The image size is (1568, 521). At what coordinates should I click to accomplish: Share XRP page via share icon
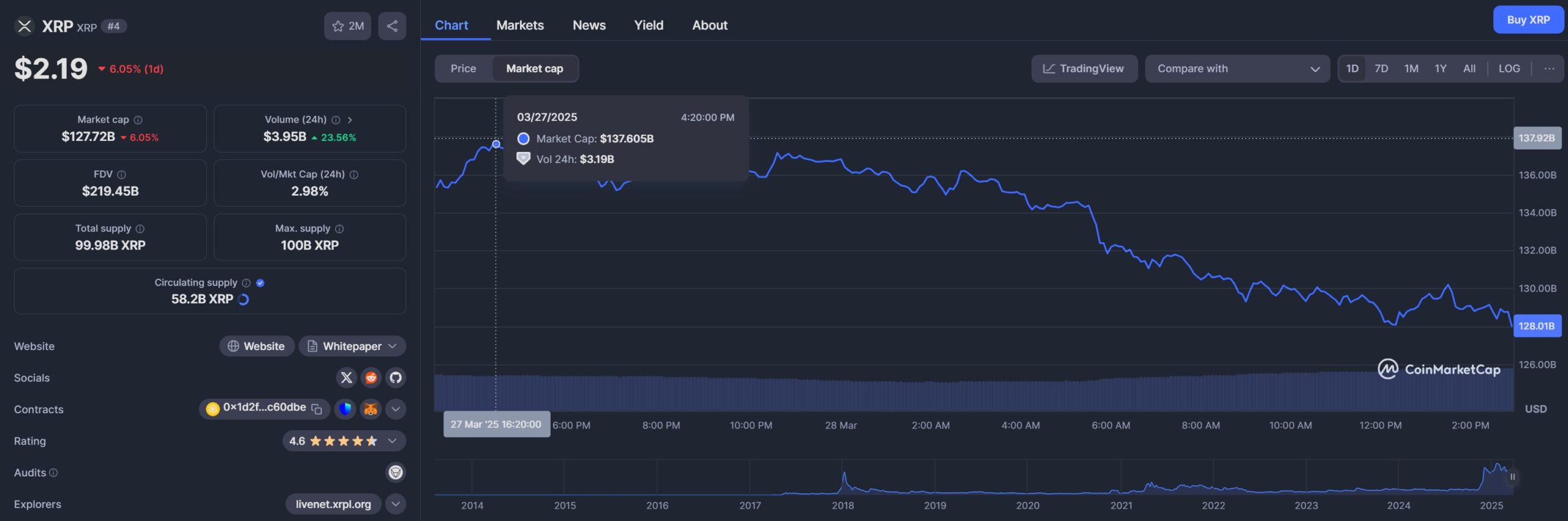(x=392, y=26)
